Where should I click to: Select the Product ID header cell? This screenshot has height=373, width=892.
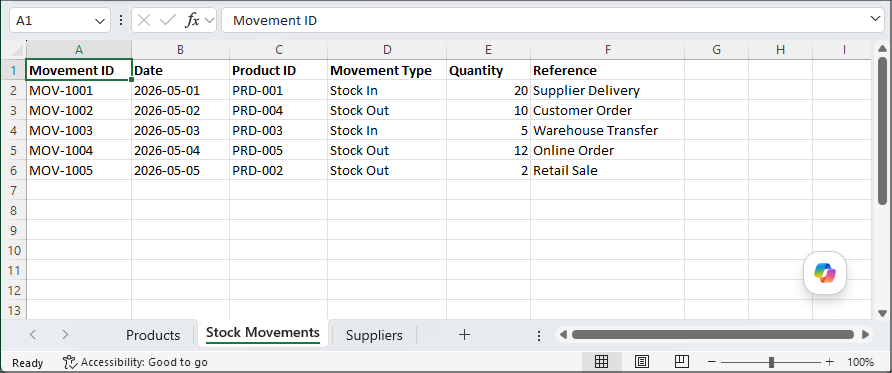(279, 71)
